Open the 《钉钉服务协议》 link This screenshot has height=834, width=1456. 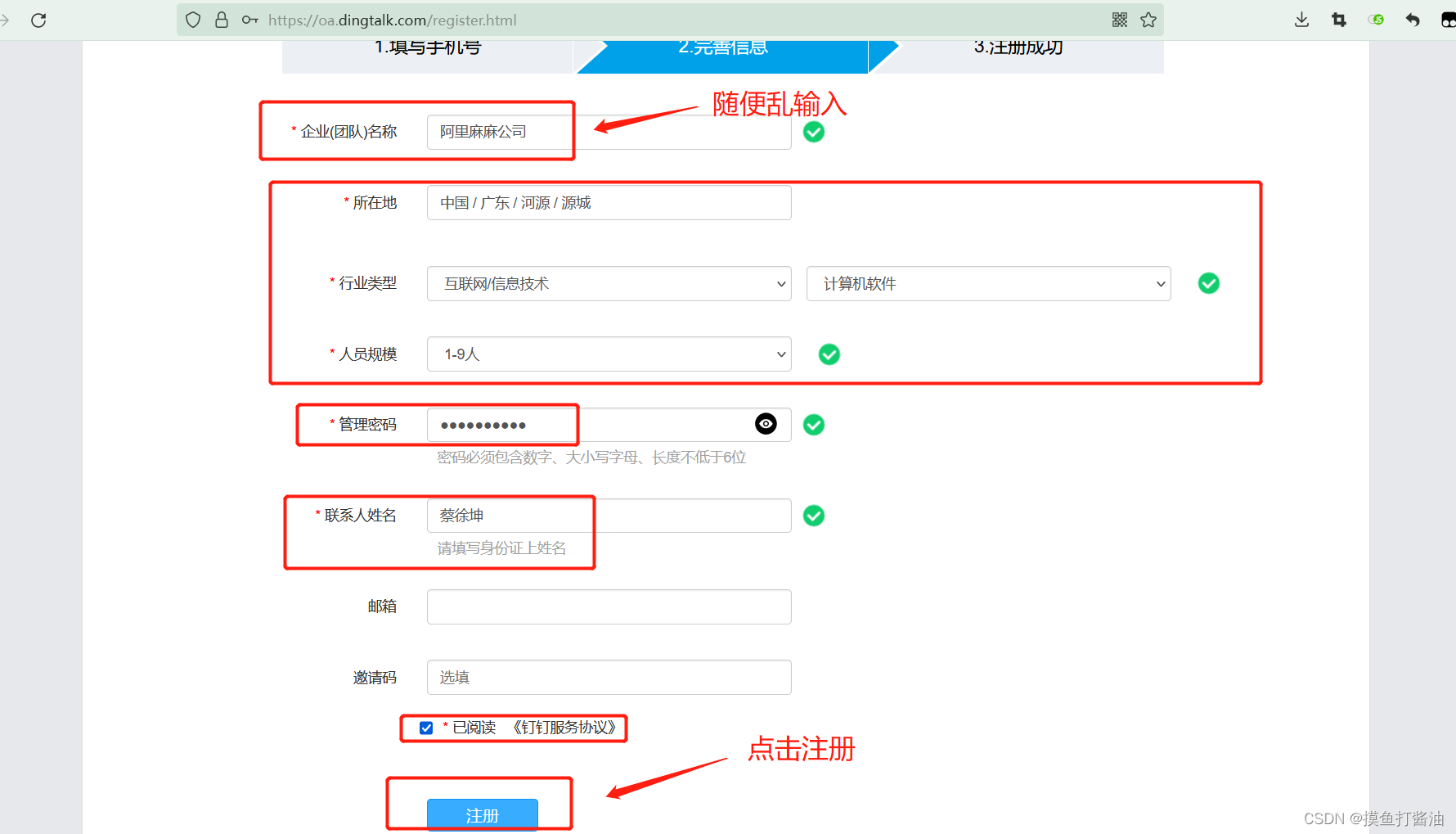click(564, 728)
